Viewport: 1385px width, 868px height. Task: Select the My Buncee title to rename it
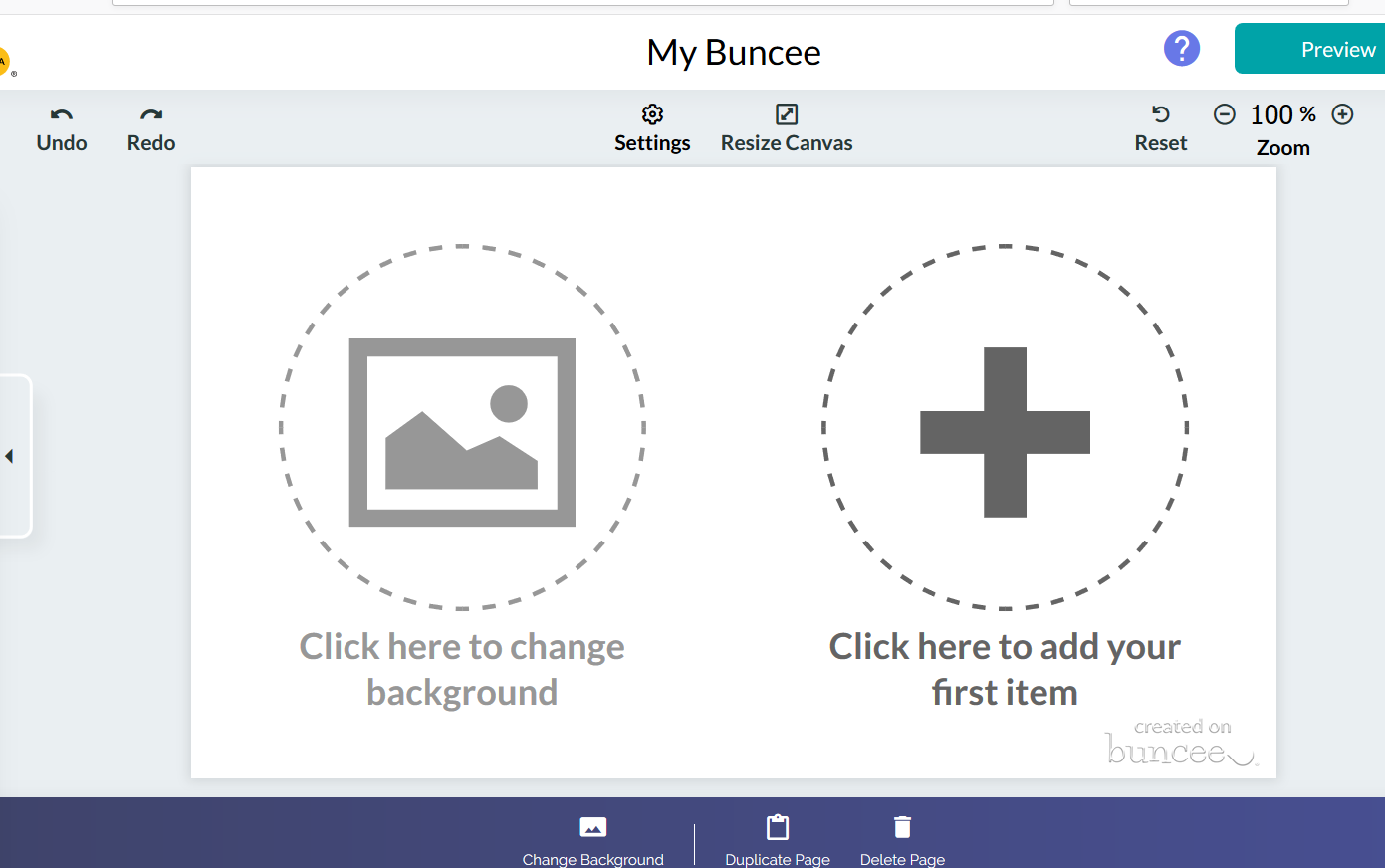point(733,52)
